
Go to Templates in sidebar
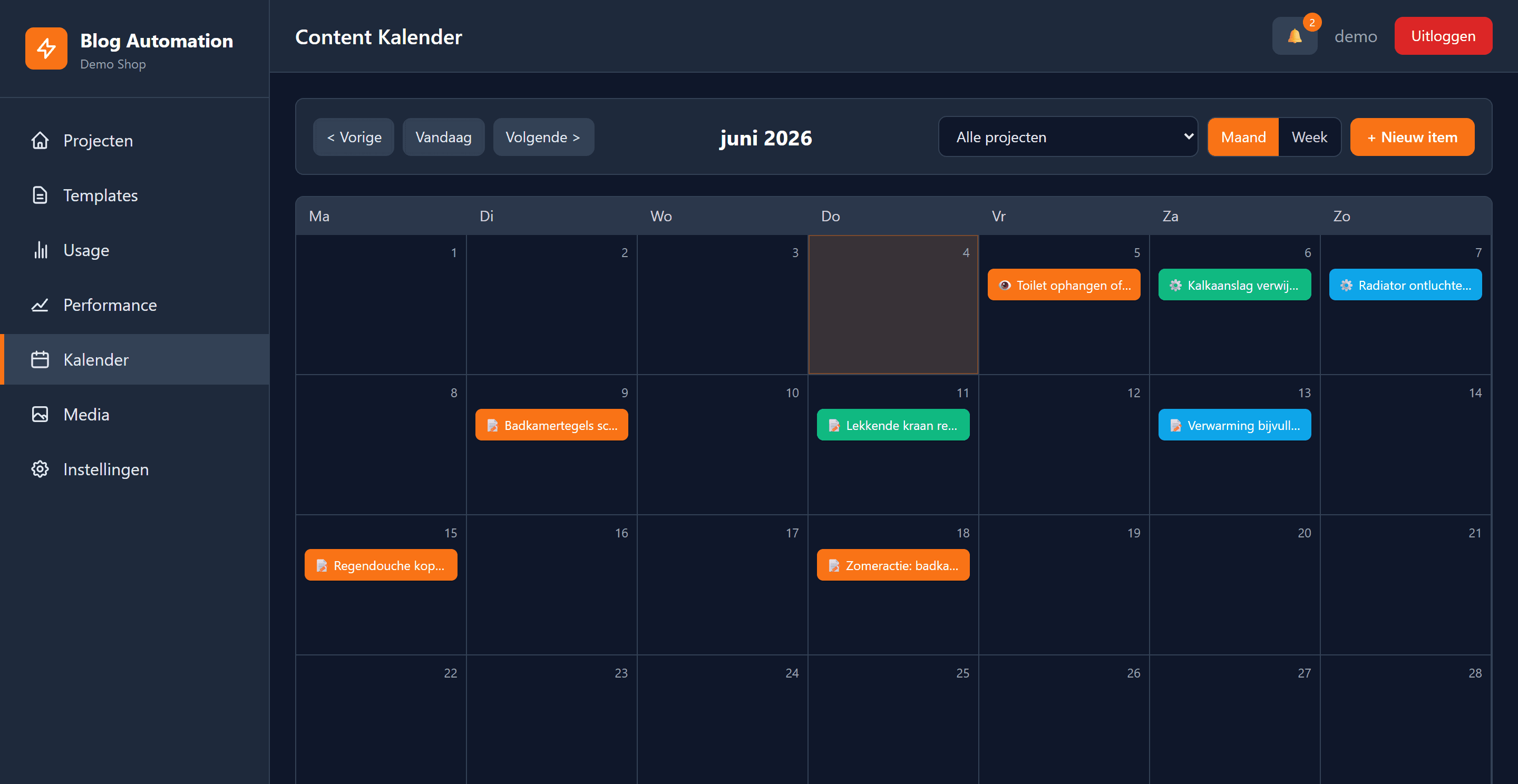point(135,195)
